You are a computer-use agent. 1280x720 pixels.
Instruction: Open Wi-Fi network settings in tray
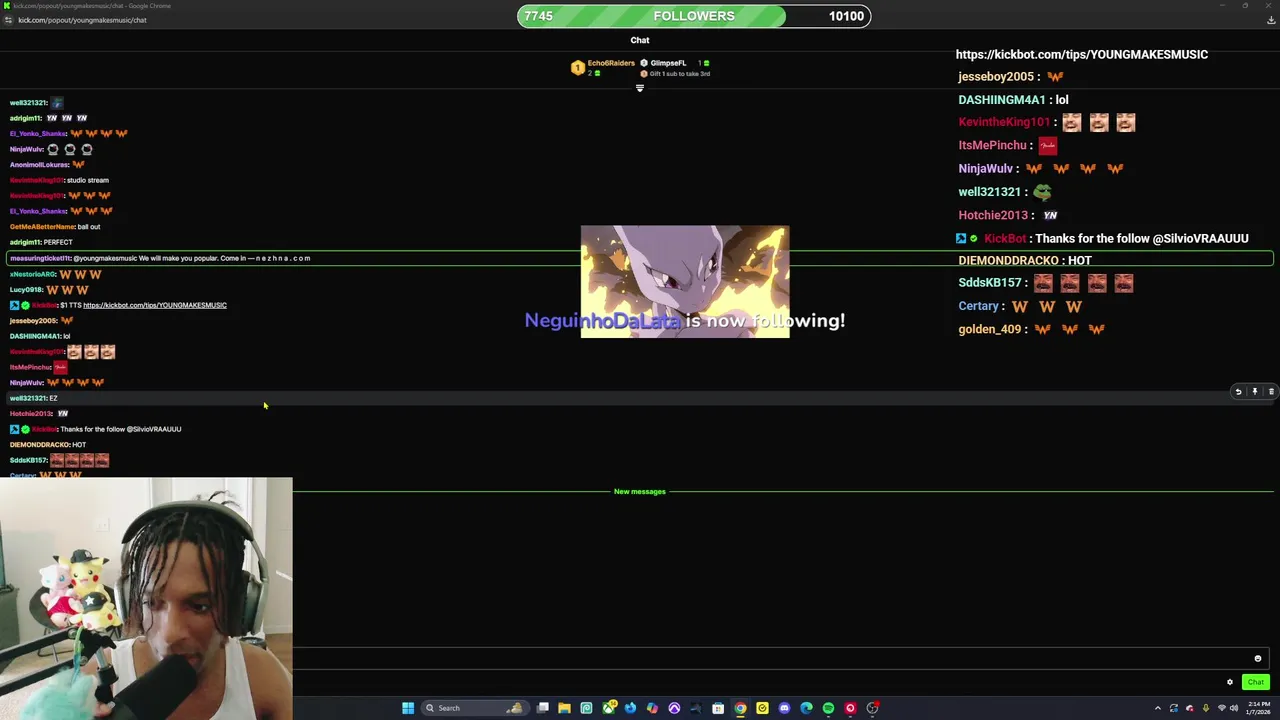pyautogui.click(x=1221, y=708)
